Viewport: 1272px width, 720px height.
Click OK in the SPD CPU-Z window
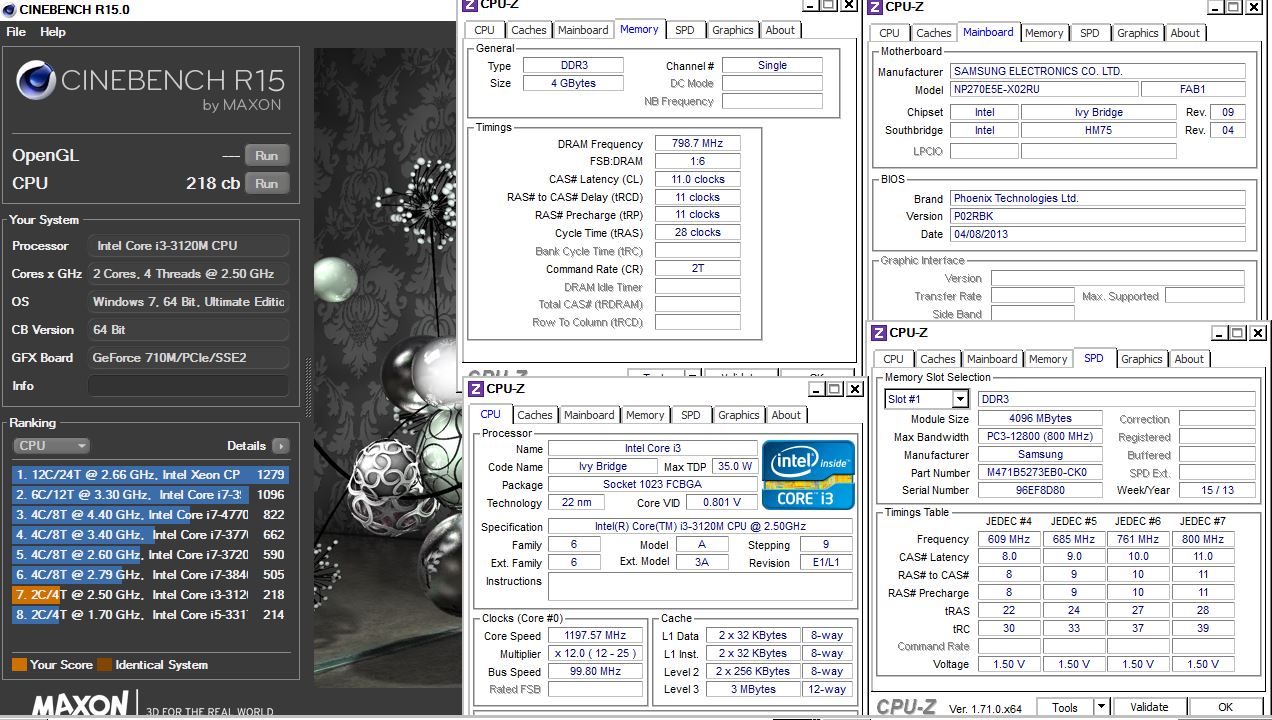(x=1225, y=707)
